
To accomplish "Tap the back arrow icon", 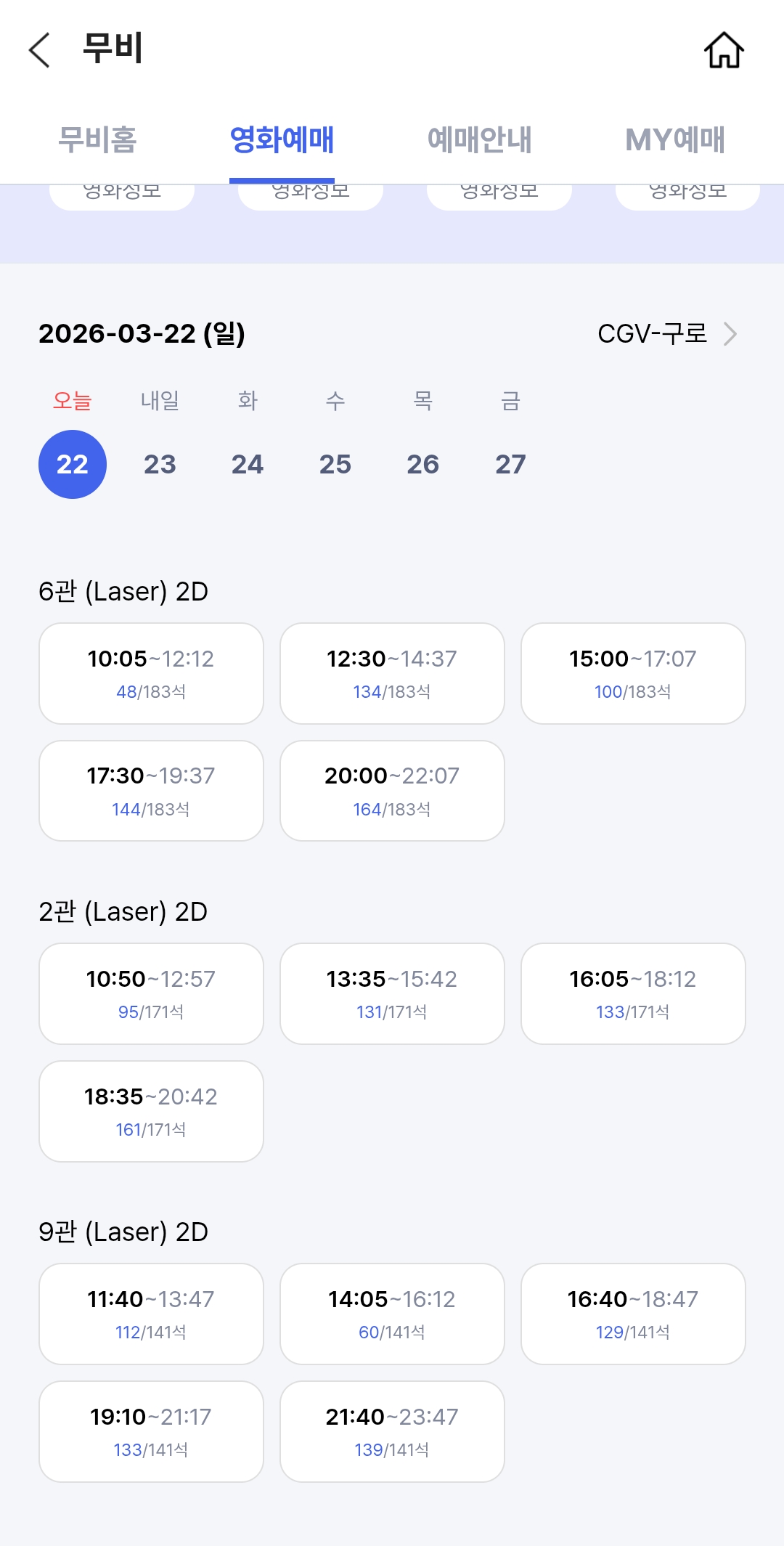I will click(x=40, y=50).
